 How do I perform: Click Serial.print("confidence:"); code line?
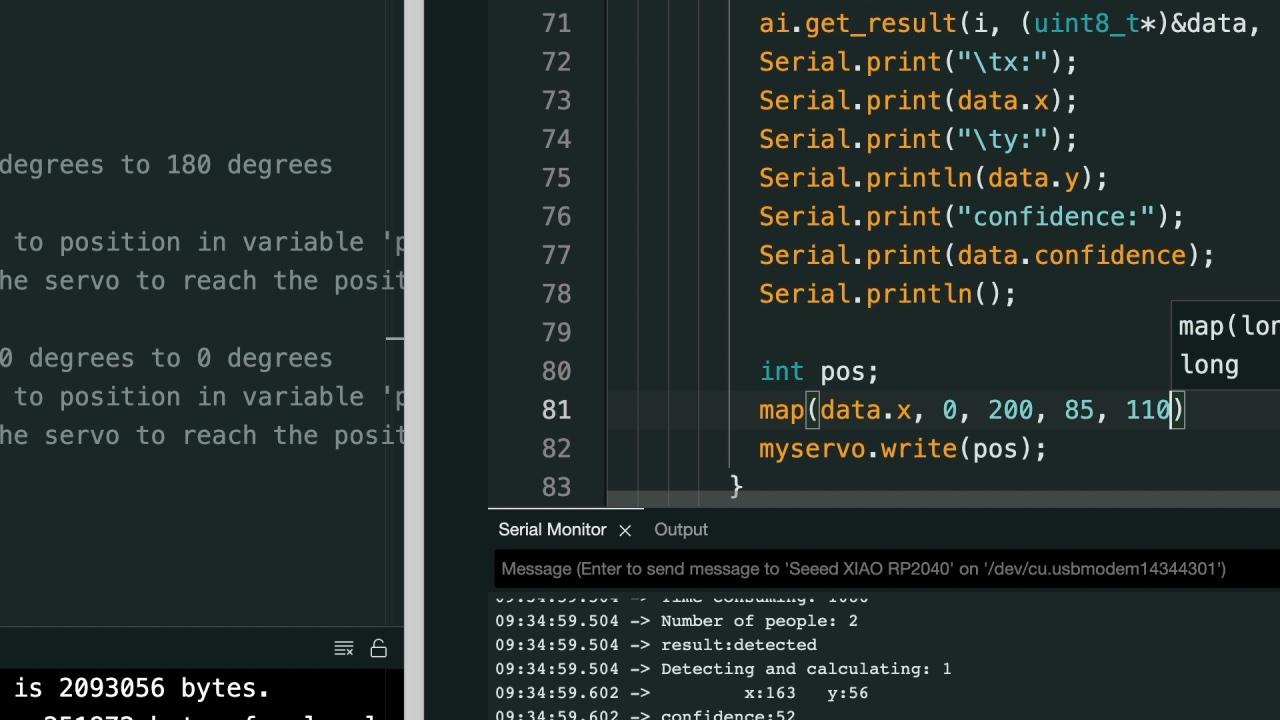(x=971, y=217)
